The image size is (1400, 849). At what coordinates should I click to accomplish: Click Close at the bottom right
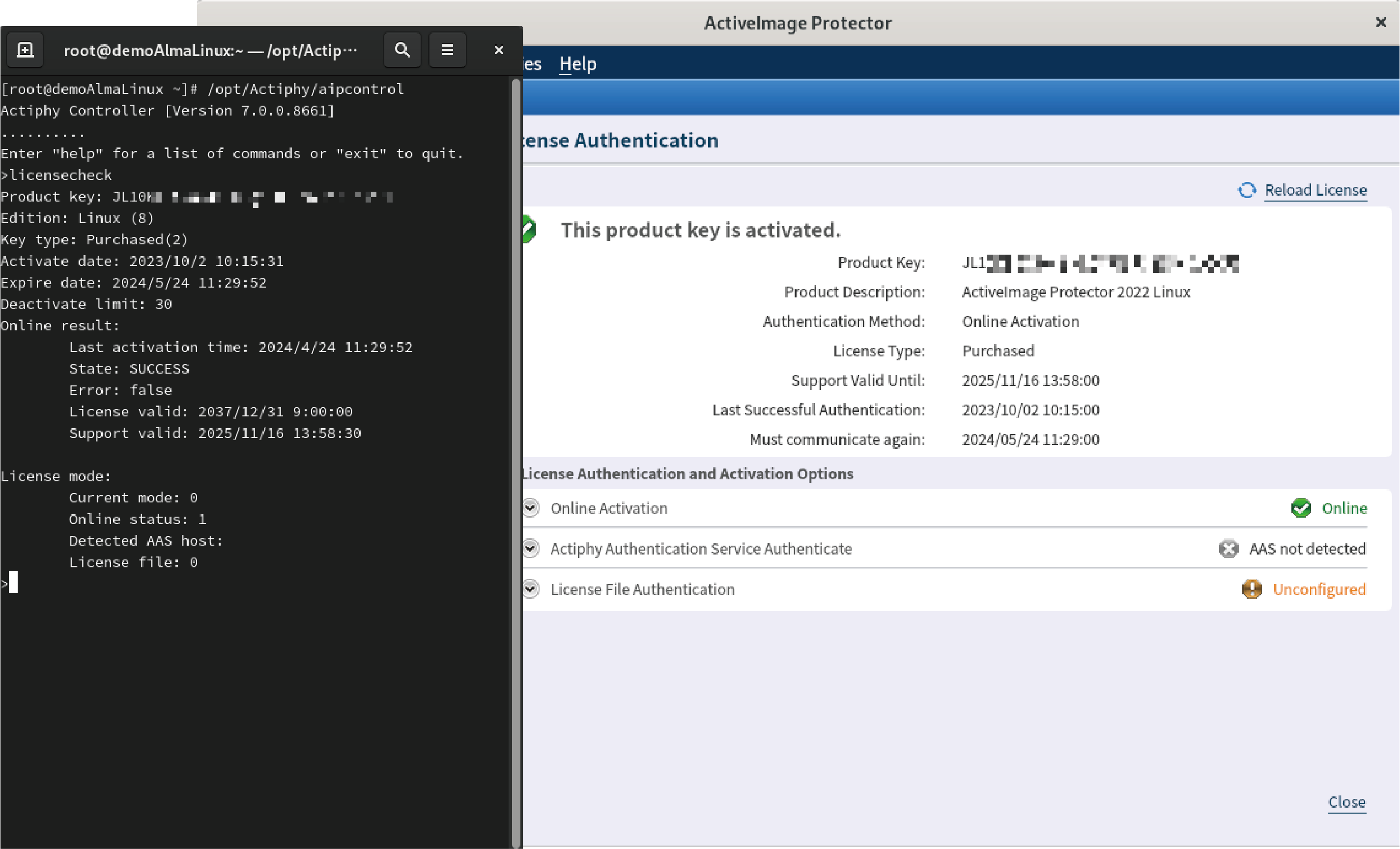coord(1346,802)
